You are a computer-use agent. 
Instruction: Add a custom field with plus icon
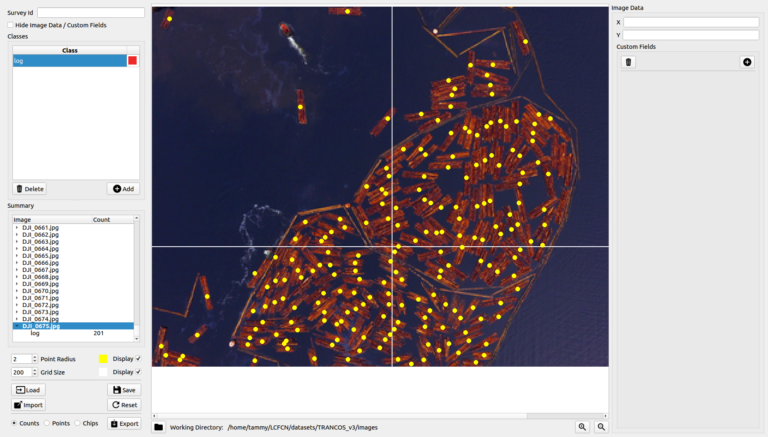(x=746, y=62)
